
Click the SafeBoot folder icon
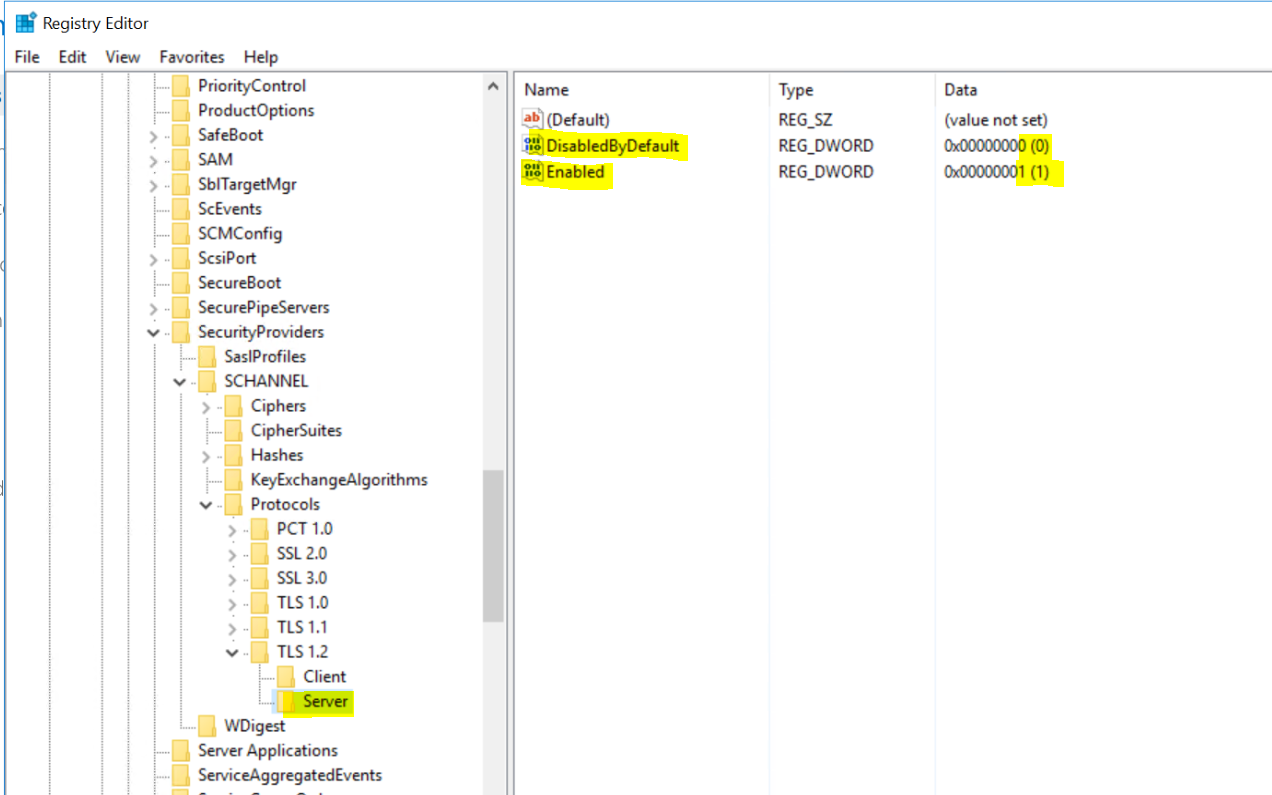[181, 135]
